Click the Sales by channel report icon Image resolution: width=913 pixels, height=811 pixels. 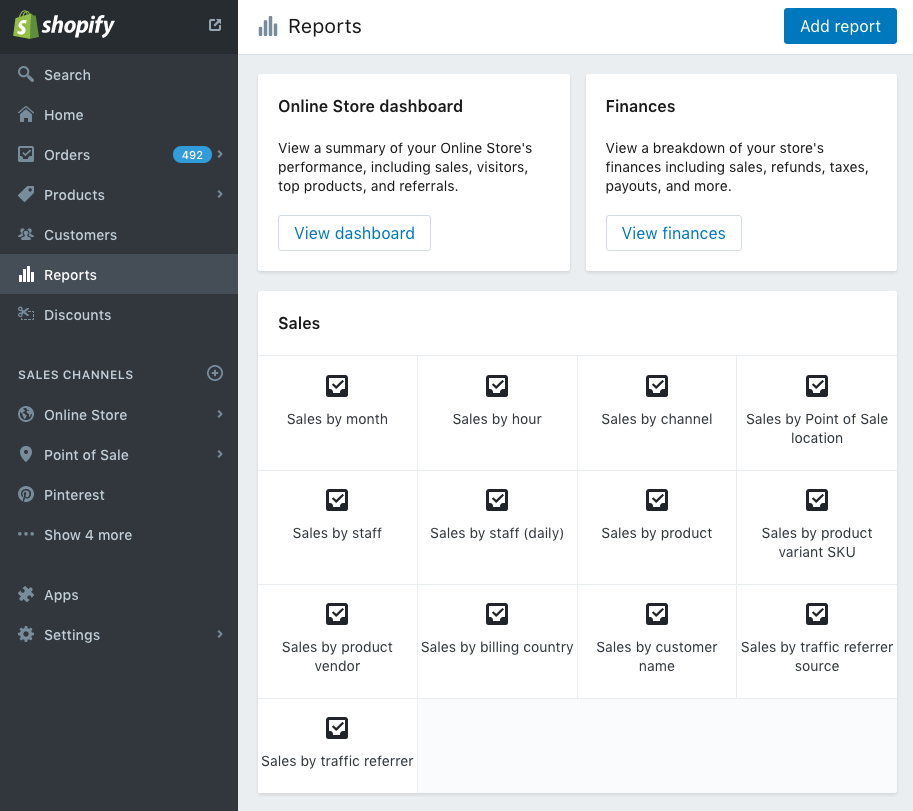(x=657, y=386)
